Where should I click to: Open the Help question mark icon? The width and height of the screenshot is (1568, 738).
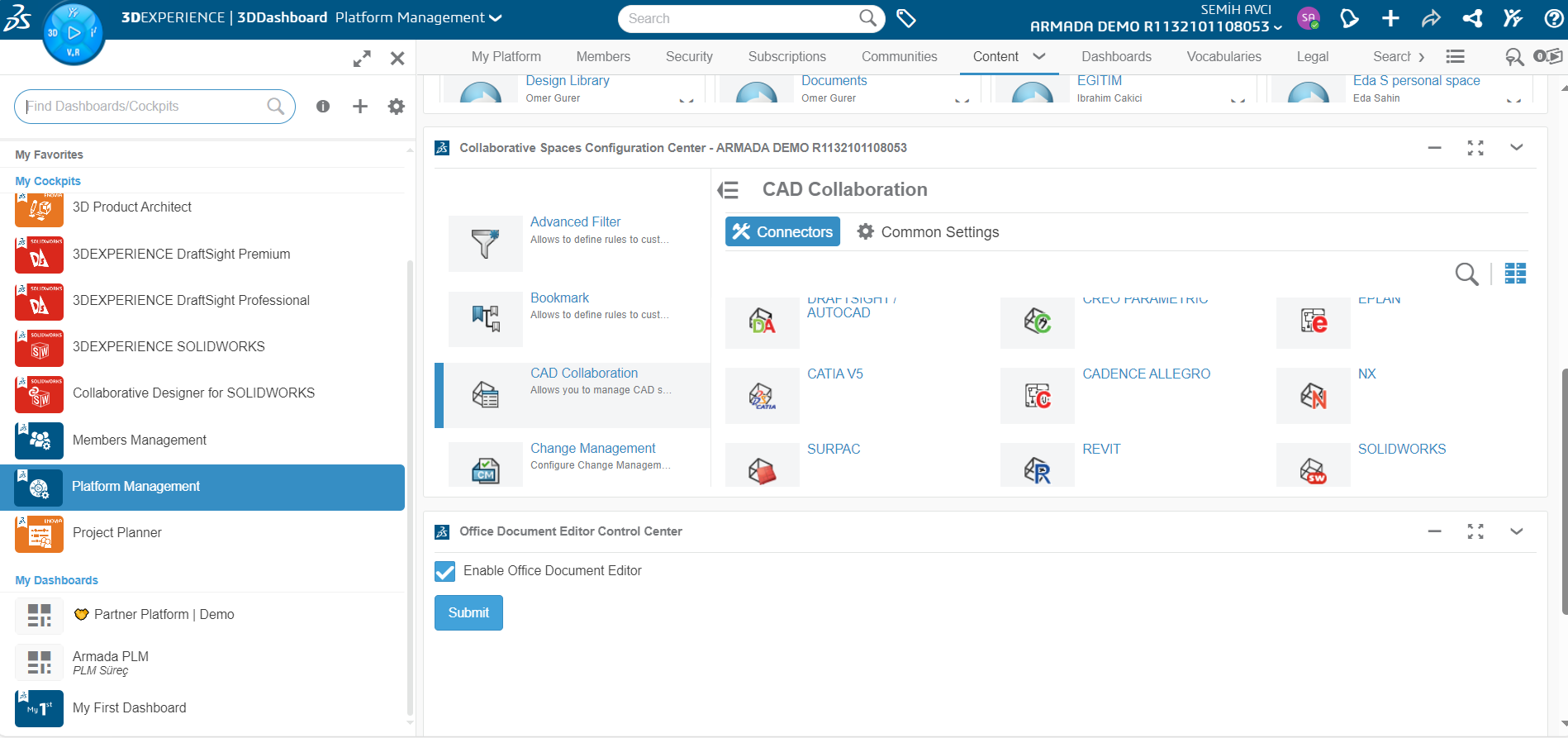click(x=1554, y=18)
